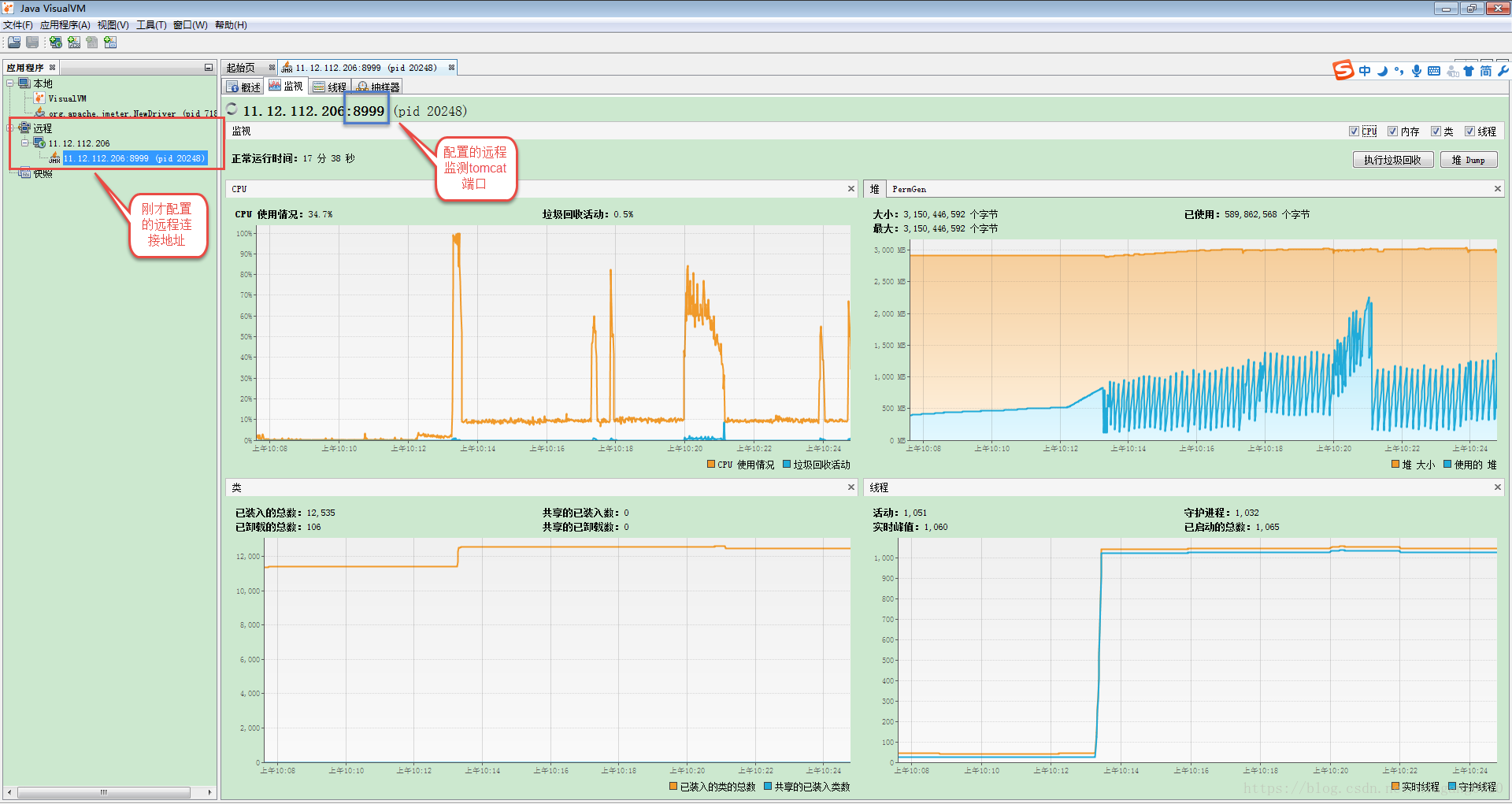Collapse the 本地 tree node
The image size is (1512, 804).
tap(10, 83)
